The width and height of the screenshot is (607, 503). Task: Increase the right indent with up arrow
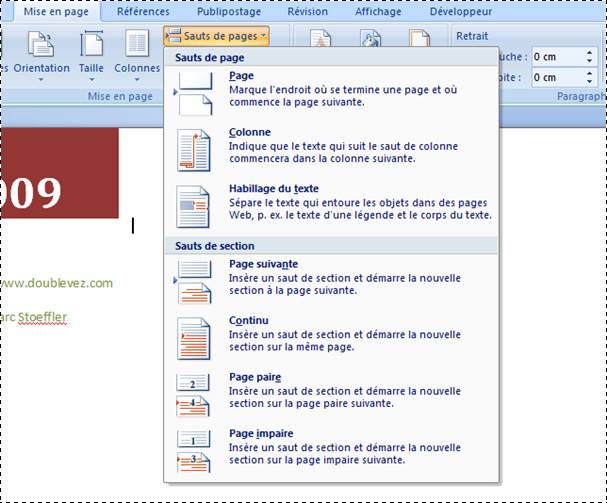tap(589, 73)
